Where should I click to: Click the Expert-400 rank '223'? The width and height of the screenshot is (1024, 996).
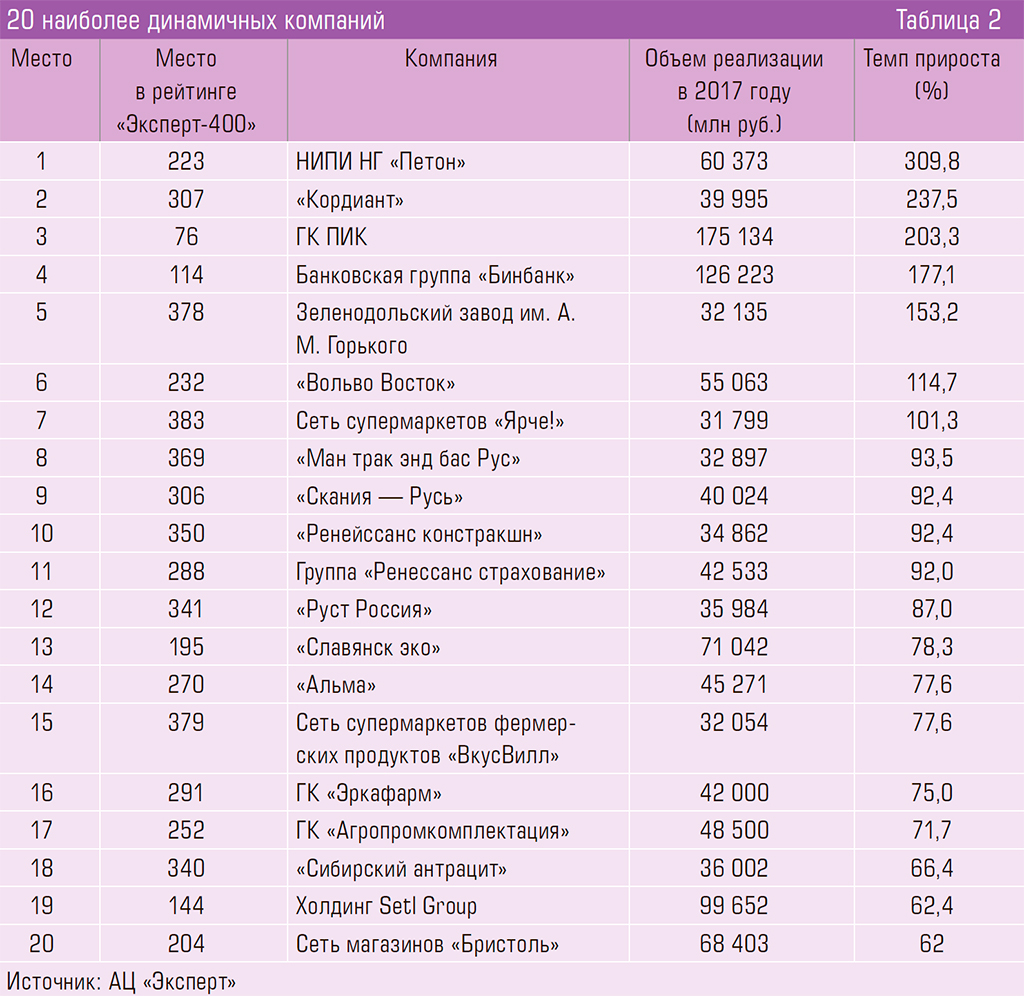(x=186, y=161)
